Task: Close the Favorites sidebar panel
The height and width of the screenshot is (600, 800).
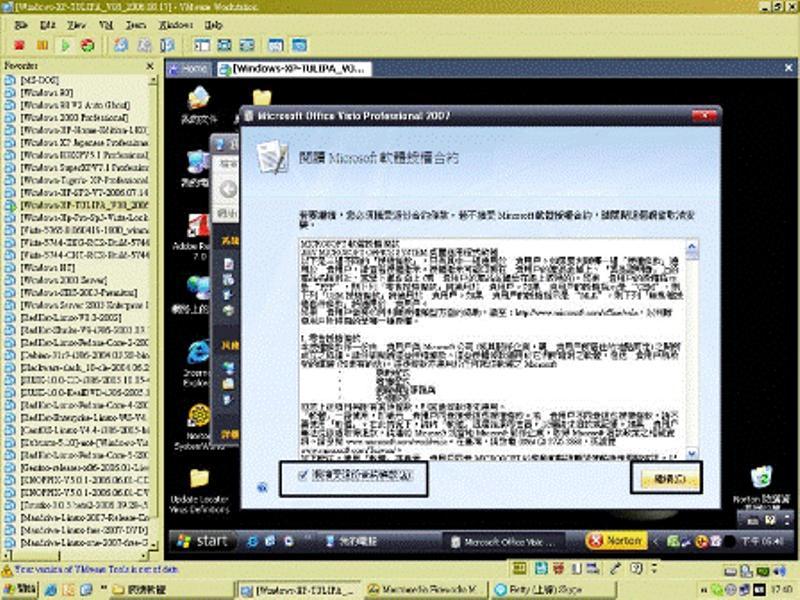Action: [150, 66]
